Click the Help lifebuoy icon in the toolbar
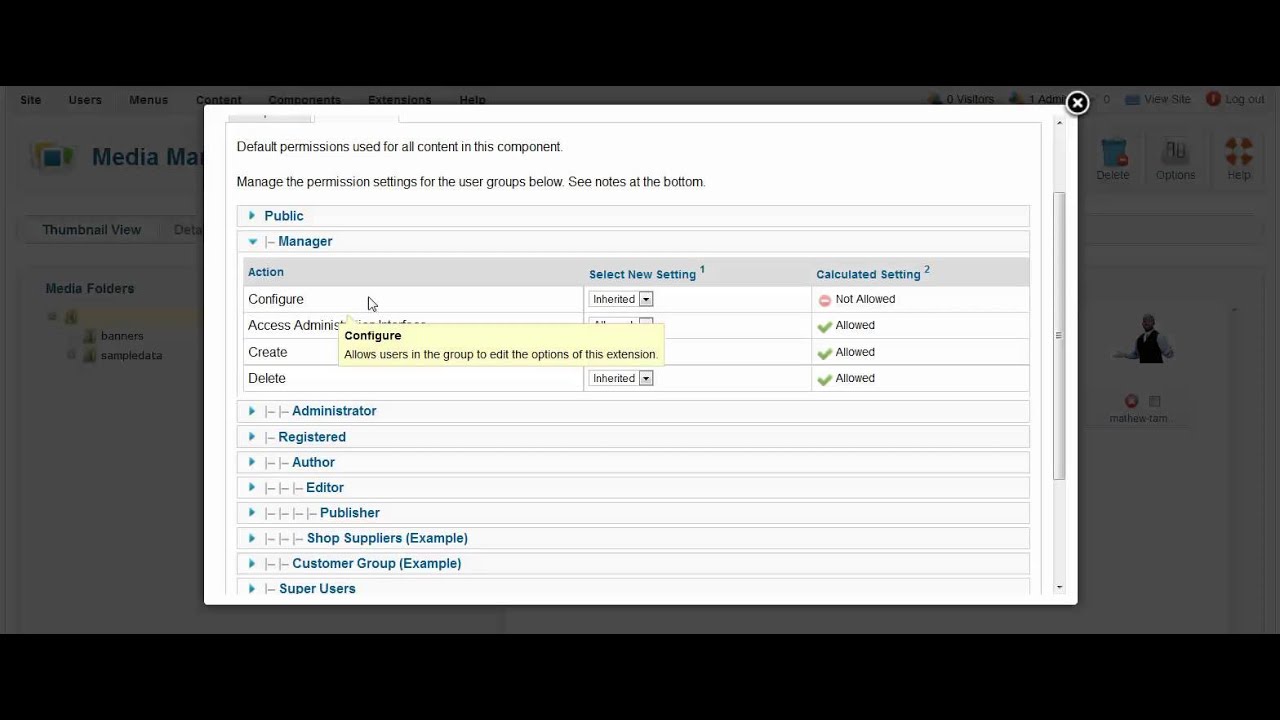The height and width of the screenshot is (720, 1280). (1239, 152)
